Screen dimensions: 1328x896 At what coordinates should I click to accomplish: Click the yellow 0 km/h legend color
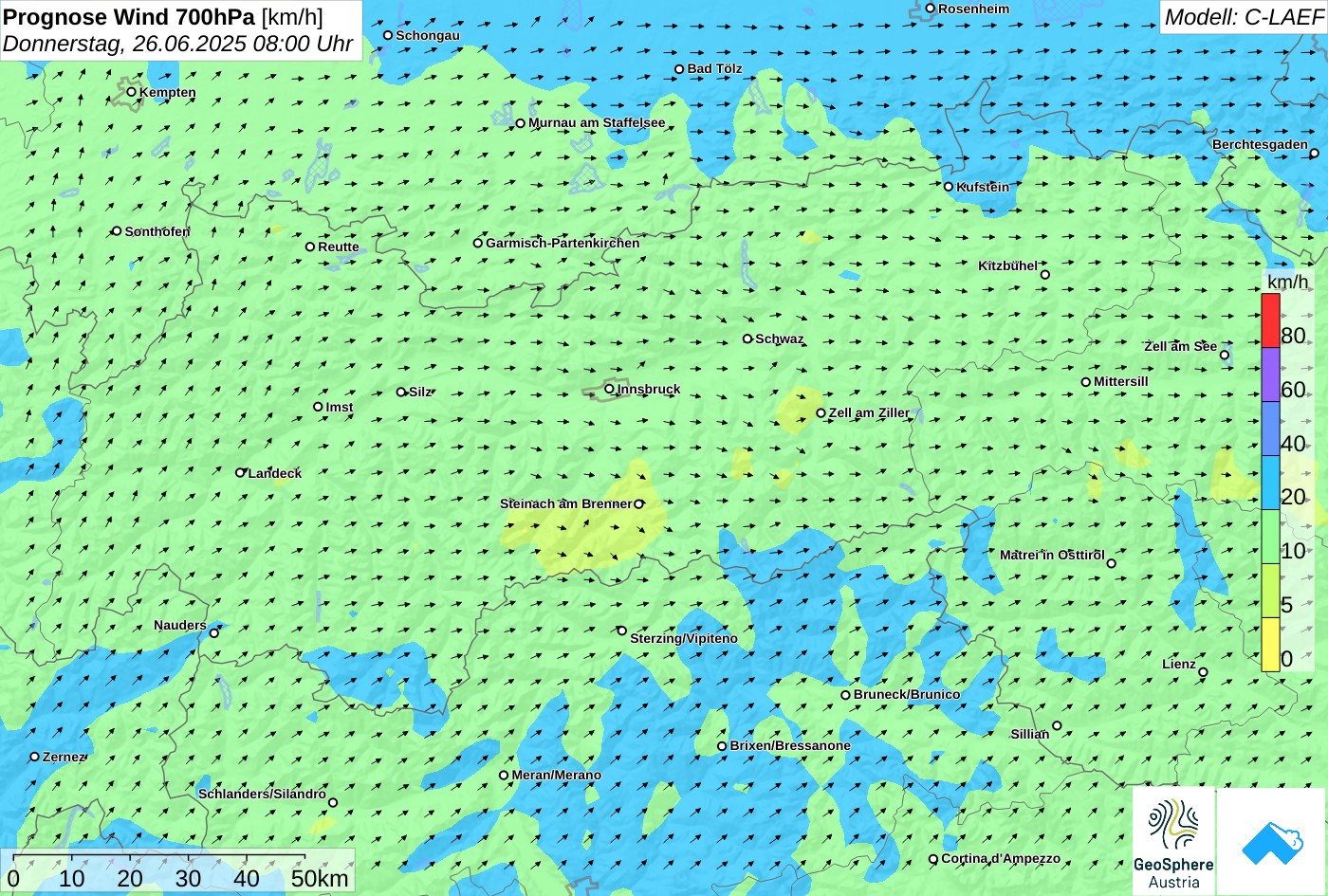[x=1270, y=645]
